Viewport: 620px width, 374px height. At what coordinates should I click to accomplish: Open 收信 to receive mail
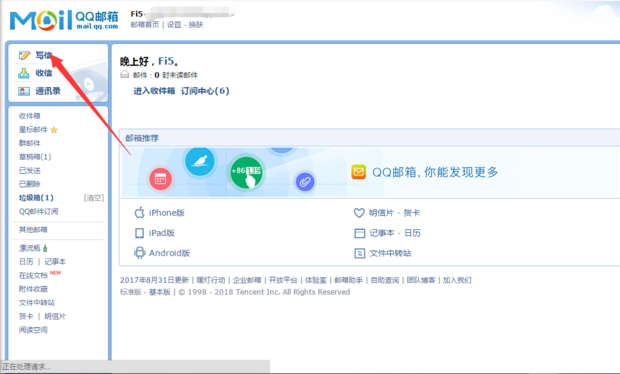pos(43,73)
